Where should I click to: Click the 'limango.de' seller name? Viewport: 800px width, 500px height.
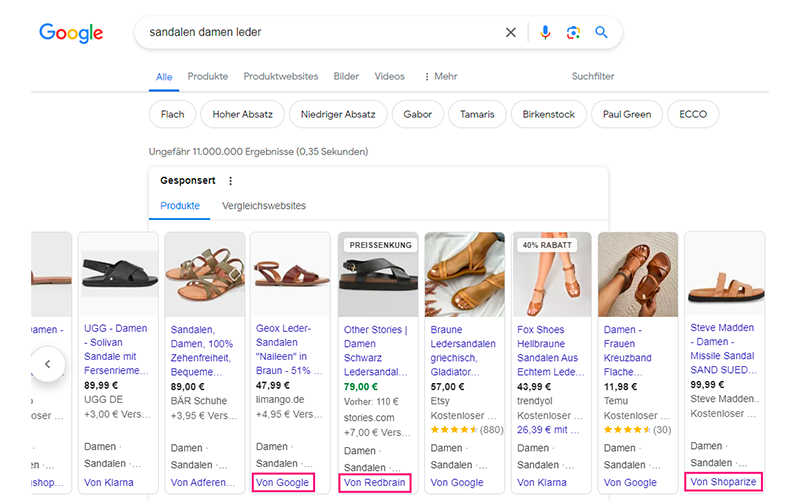[280, 399]
